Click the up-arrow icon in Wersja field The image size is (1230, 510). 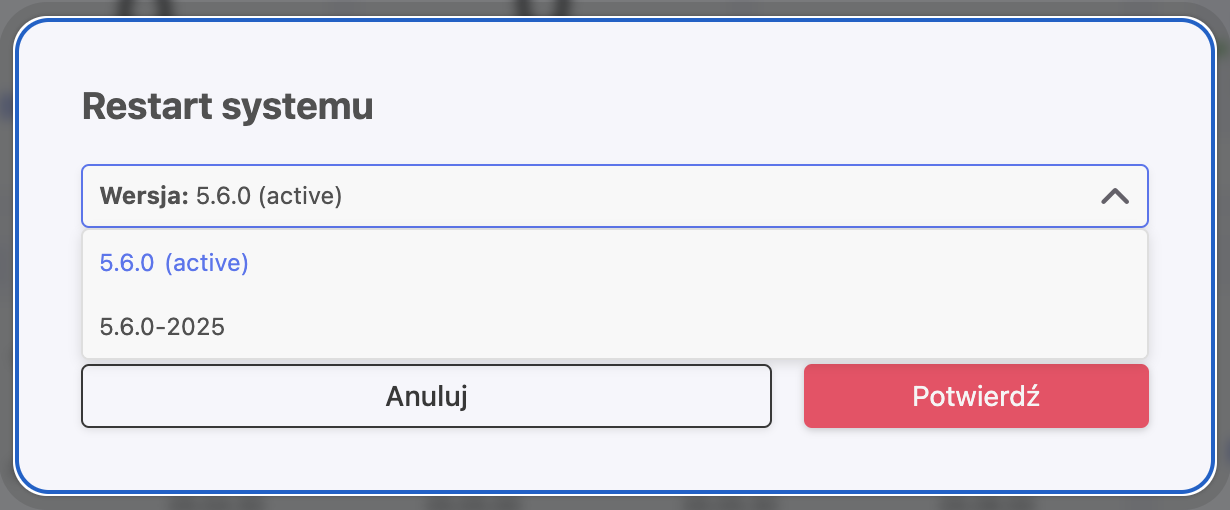pyautogui.click(x=1114, y=197)
